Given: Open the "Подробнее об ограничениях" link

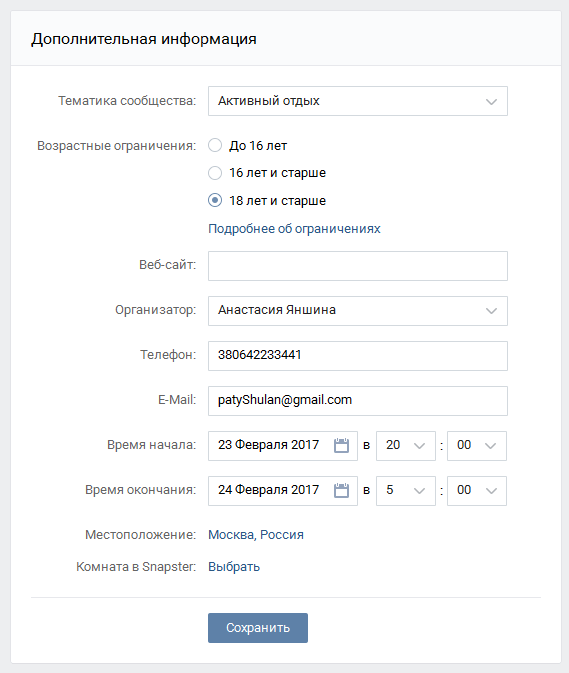Looking at the screenshot, I should (x=294, y=229).
